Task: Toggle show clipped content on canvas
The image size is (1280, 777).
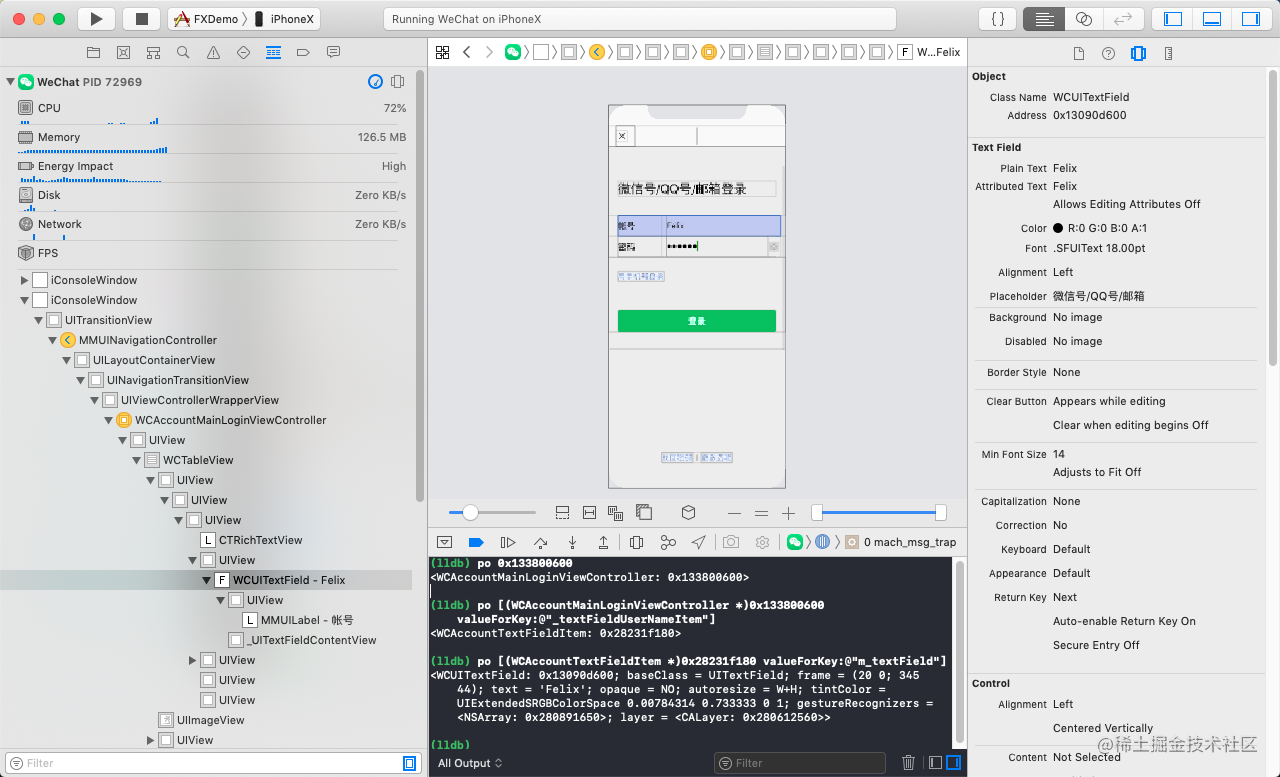Action: (x=563, y=512)
